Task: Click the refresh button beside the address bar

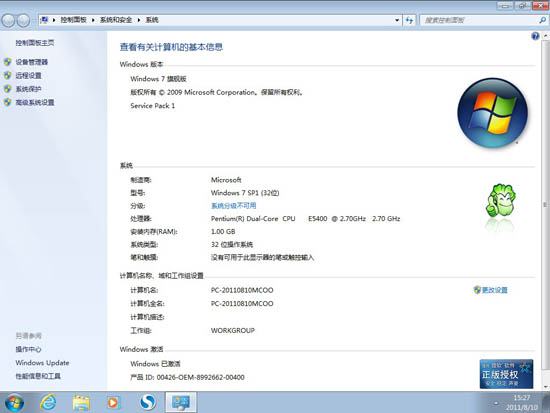Action: coord(409,20)
